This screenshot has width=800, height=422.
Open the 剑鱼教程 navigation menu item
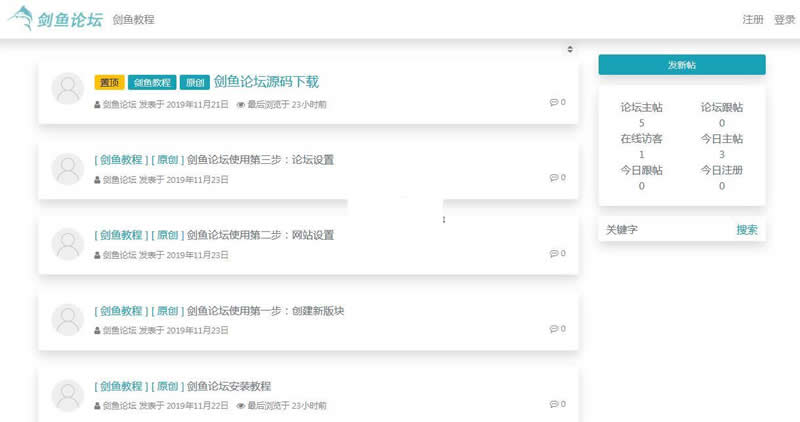click(133, 20)
